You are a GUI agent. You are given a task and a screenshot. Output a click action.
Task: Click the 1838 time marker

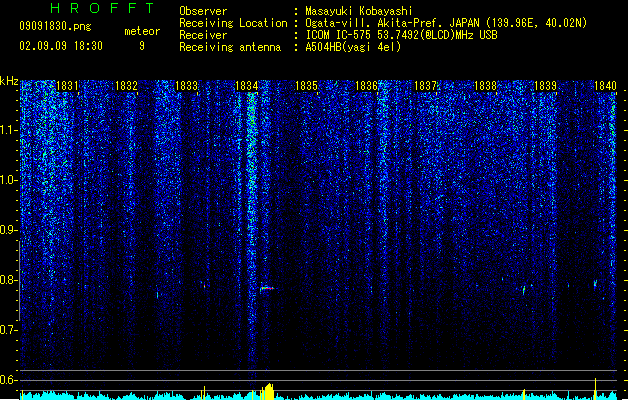coord(485,86)
